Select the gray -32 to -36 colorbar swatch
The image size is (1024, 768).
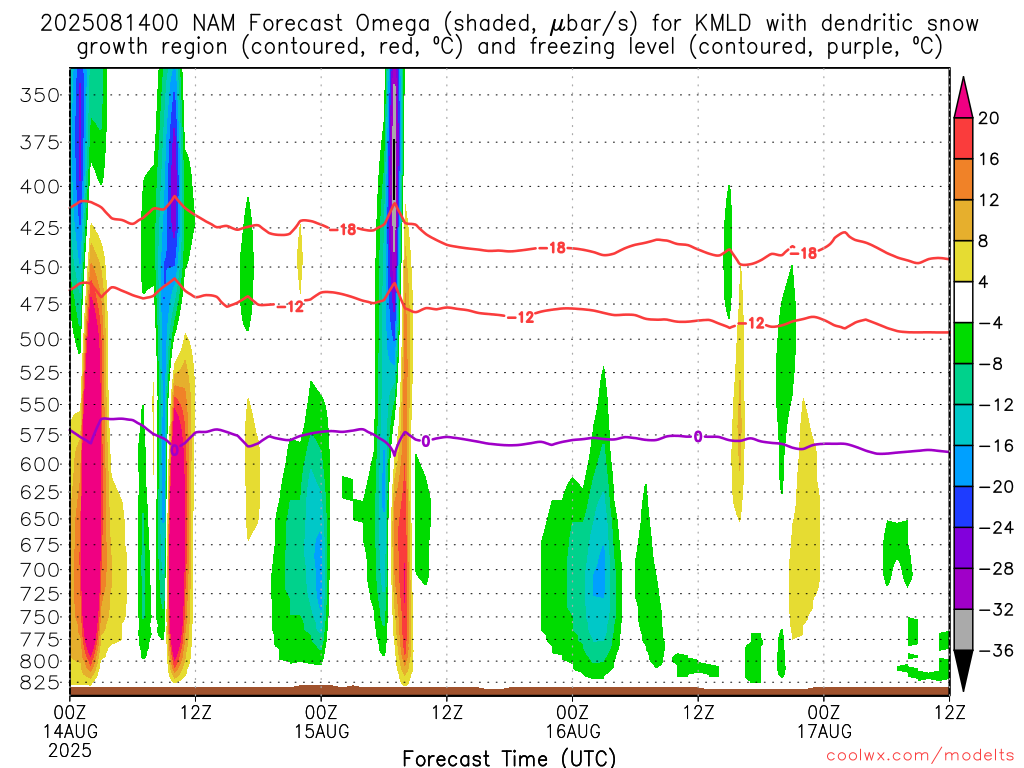click(x=963, y=630)
